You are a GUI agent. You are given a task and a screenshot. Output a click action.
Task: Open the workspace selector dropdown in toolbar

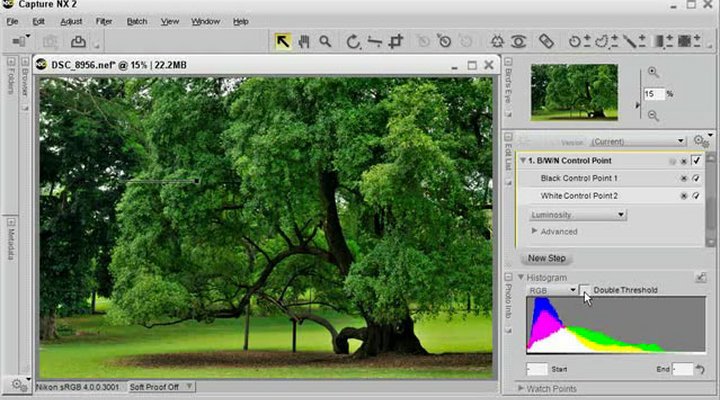[x=21, y=41]
